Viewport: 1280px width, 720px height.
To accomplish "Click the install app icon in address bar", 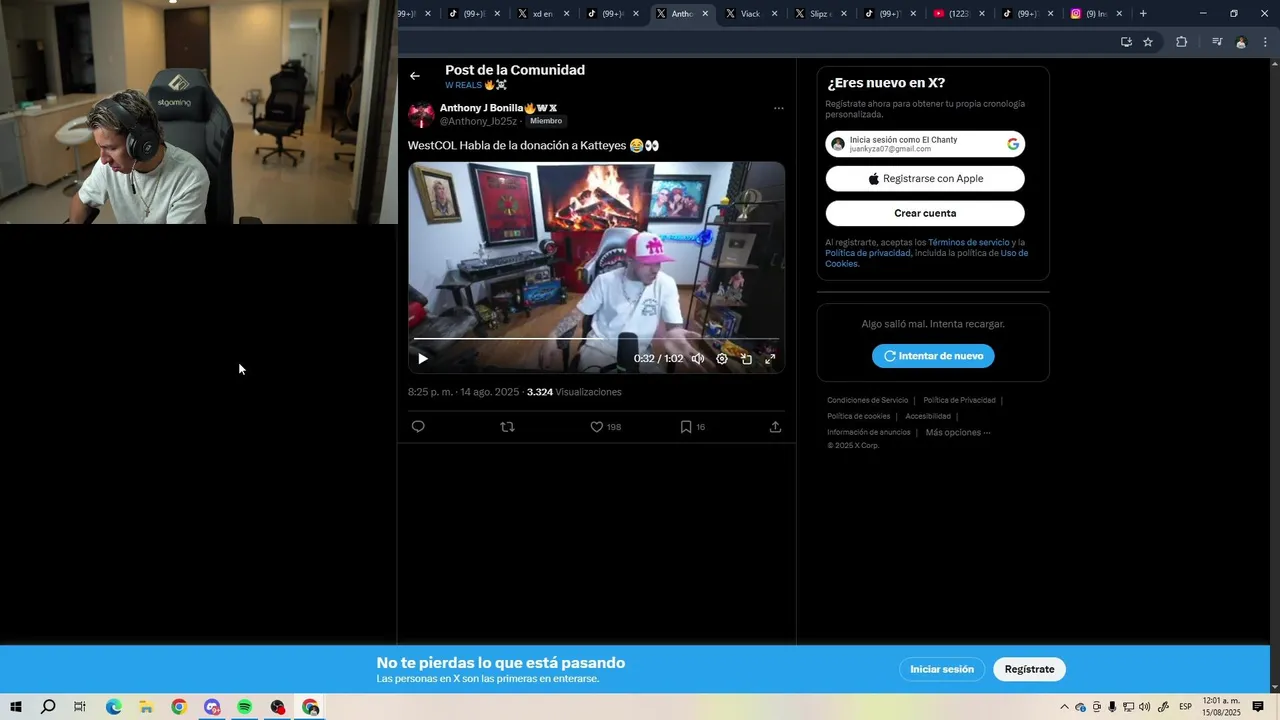I will (x=1126, y=42).
